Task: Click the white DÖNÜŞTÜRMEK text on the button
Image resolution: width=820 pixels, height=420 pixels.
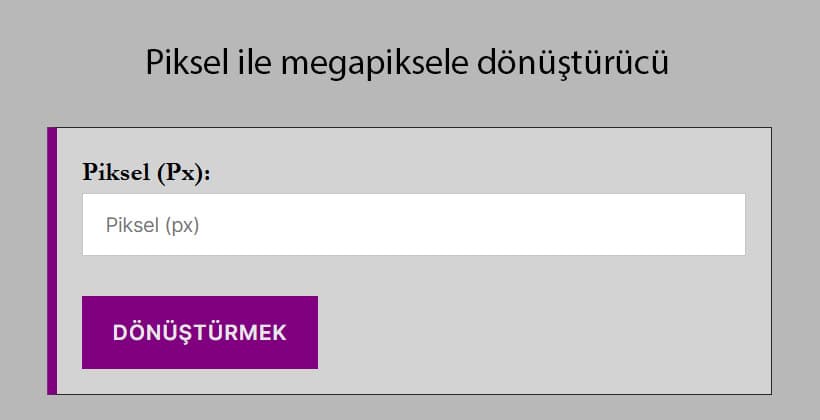Action: pos(200,333)
